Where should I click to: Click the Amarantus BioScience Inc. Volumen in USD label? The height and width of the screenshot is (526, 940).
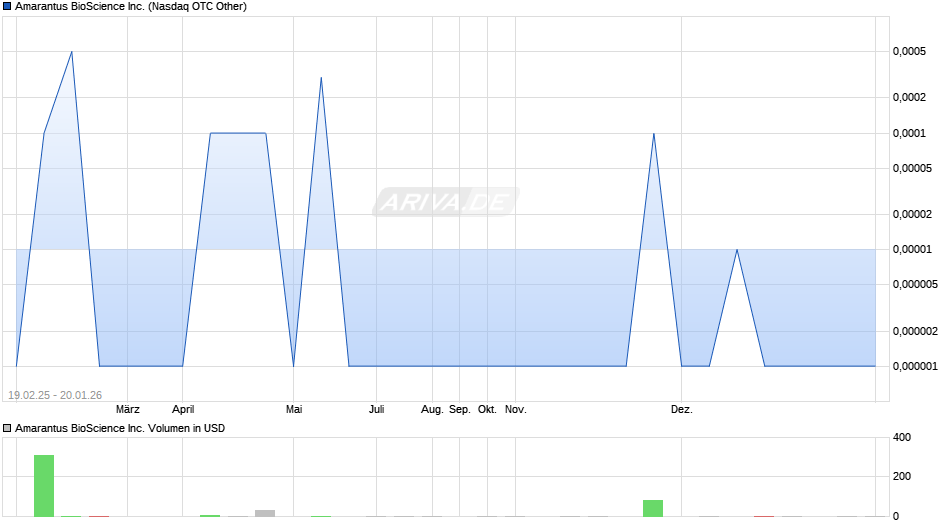[x=120, y=428]
